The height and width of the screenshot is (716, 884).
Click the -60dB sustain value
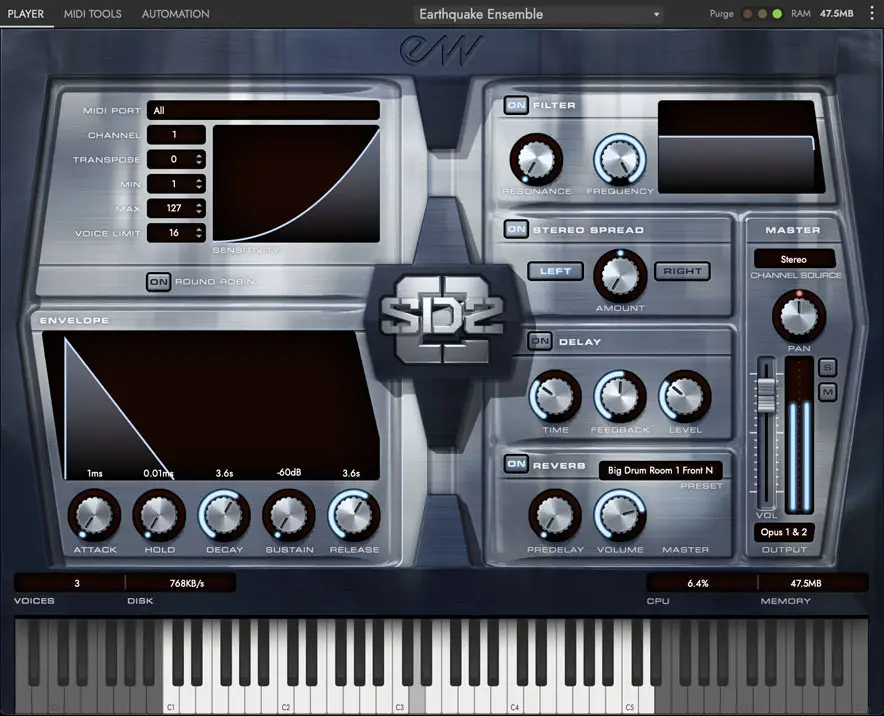(289, 472)
